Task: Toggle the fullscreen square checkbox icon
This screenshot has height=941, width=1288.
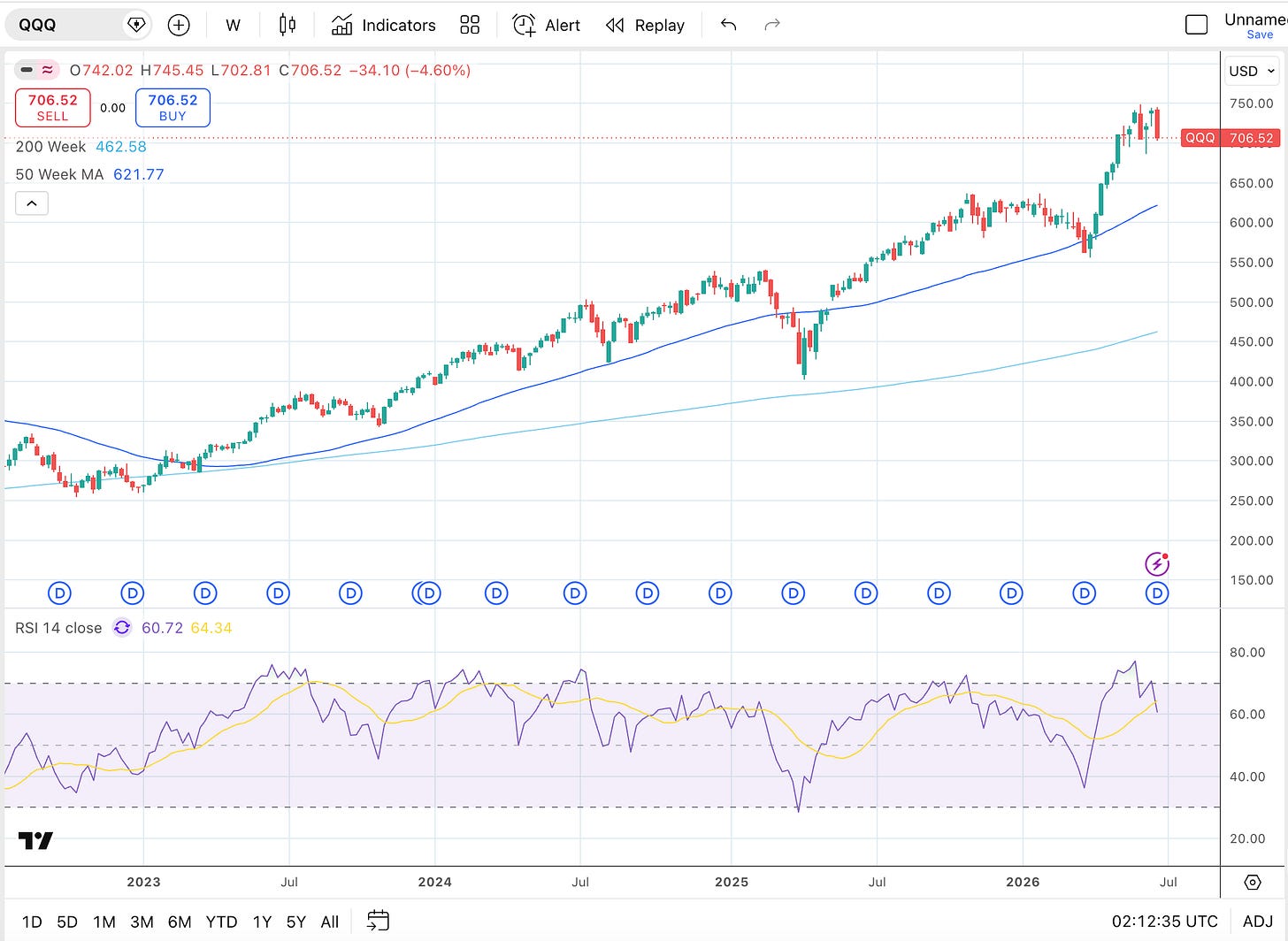Action: coord(1196,25)
